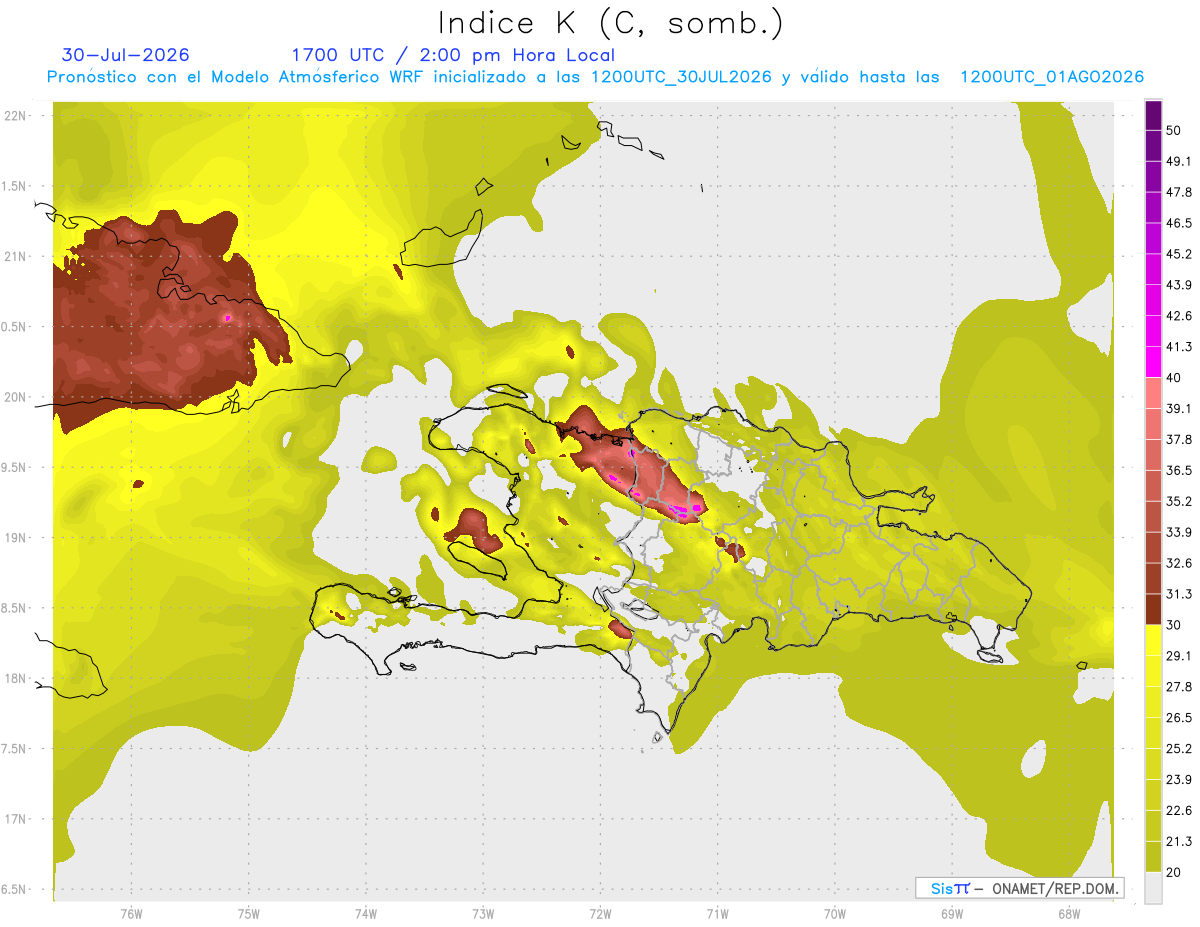Click the color bar value '32.6'
The width and height of the screenshot is (1200, 927).
tap(1179, 563)
